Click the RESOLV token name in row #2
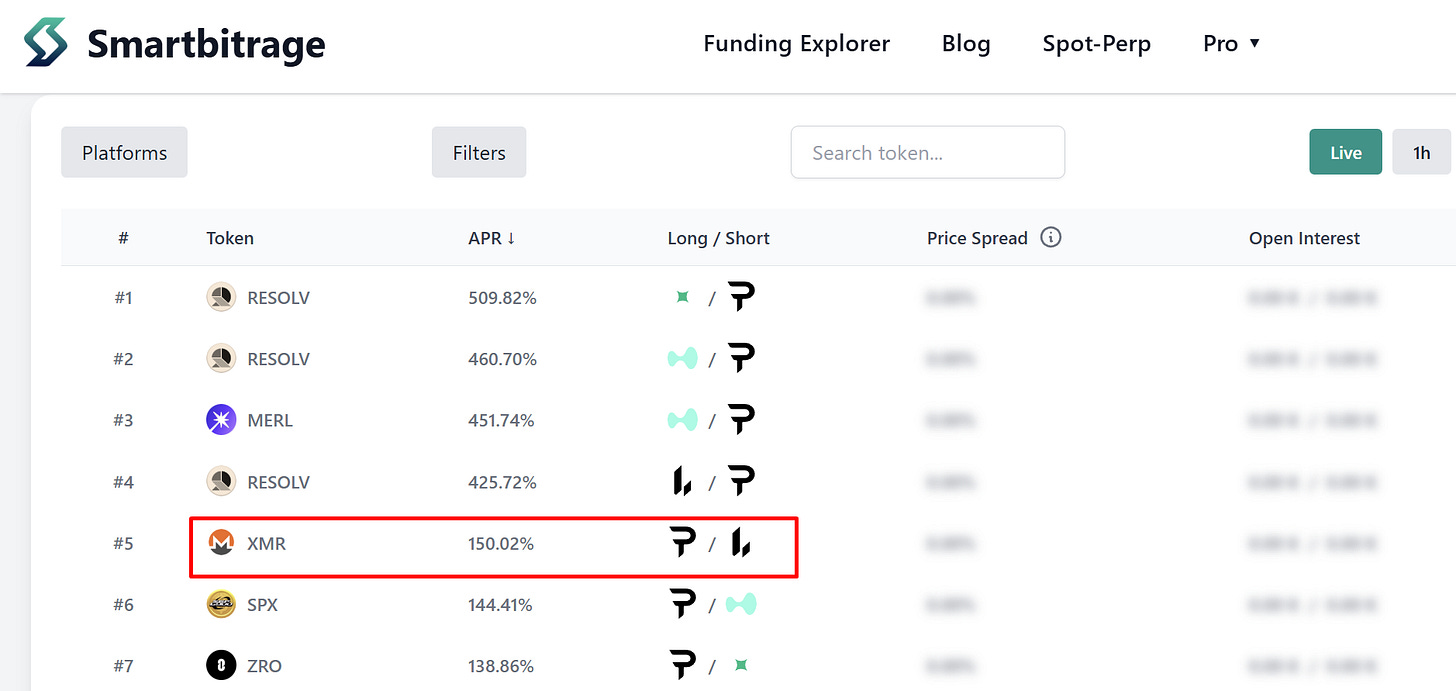1456x691 pixels. coord(279,359)
